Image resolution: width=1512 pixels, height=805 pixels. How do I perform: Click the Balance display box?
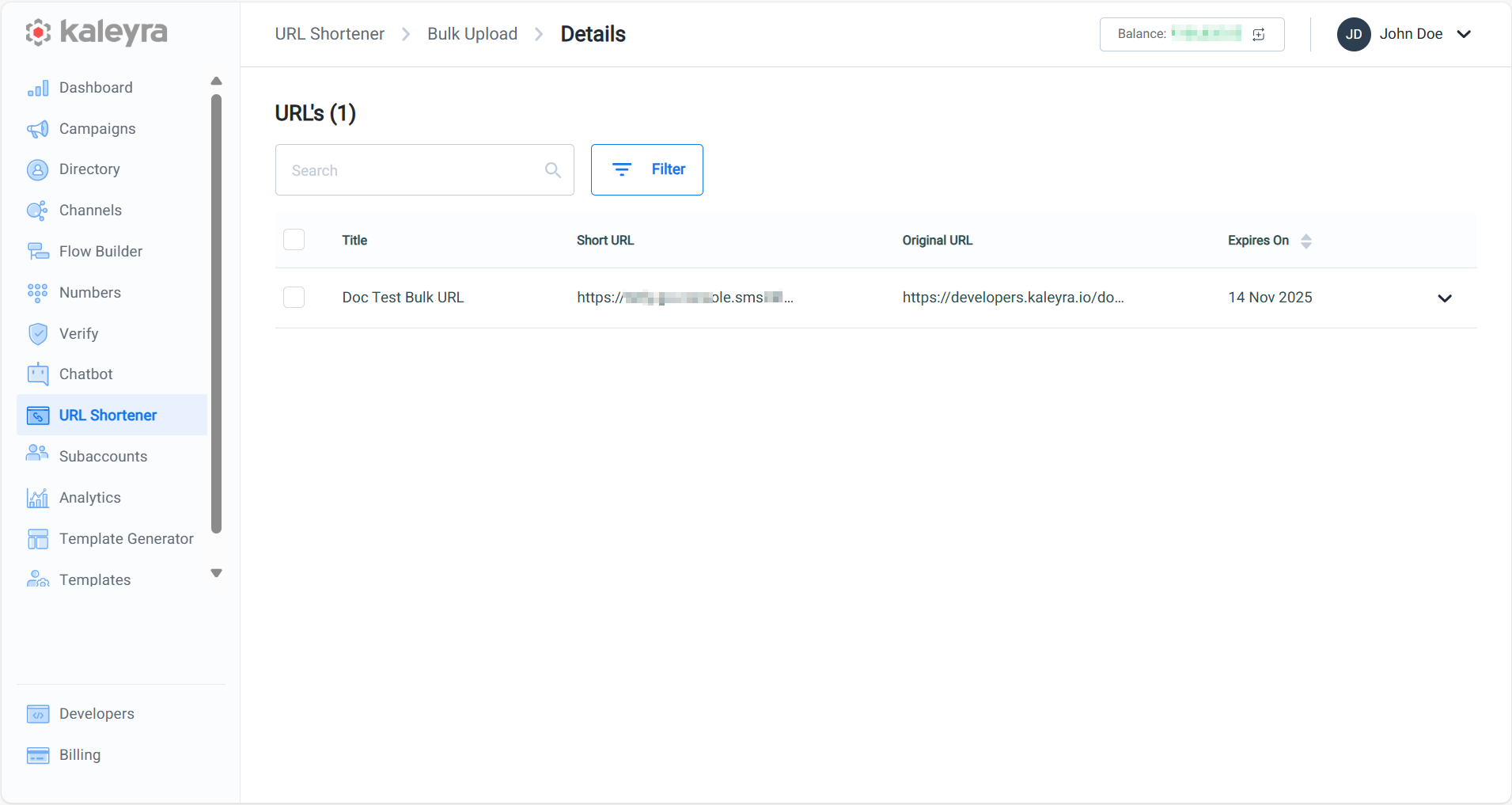pos(1192,34)
